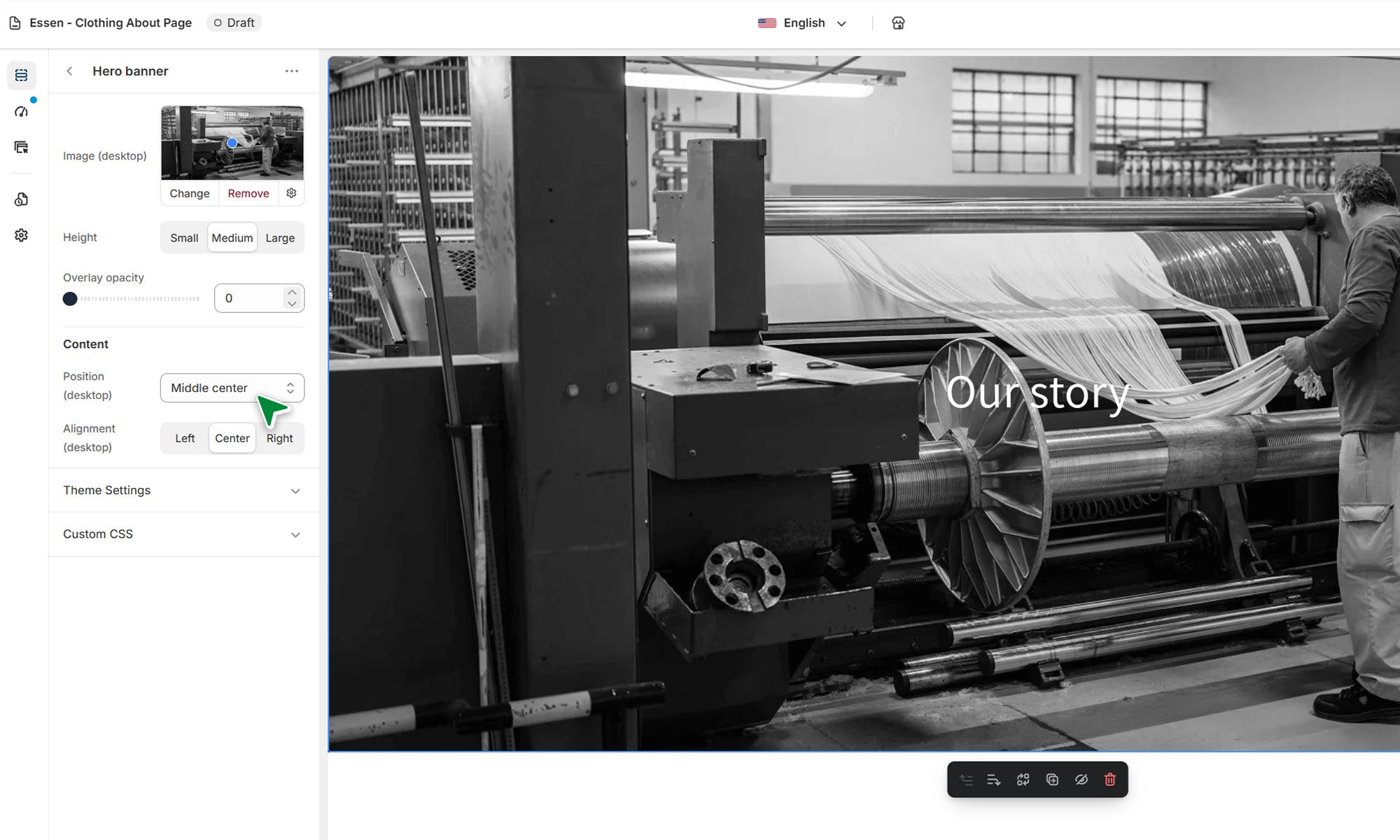The width and height of the screenshot is (1400, 840).
Task: Hide the section with the eye icon
Action: pyautogui.click(x=1081, y=780)
